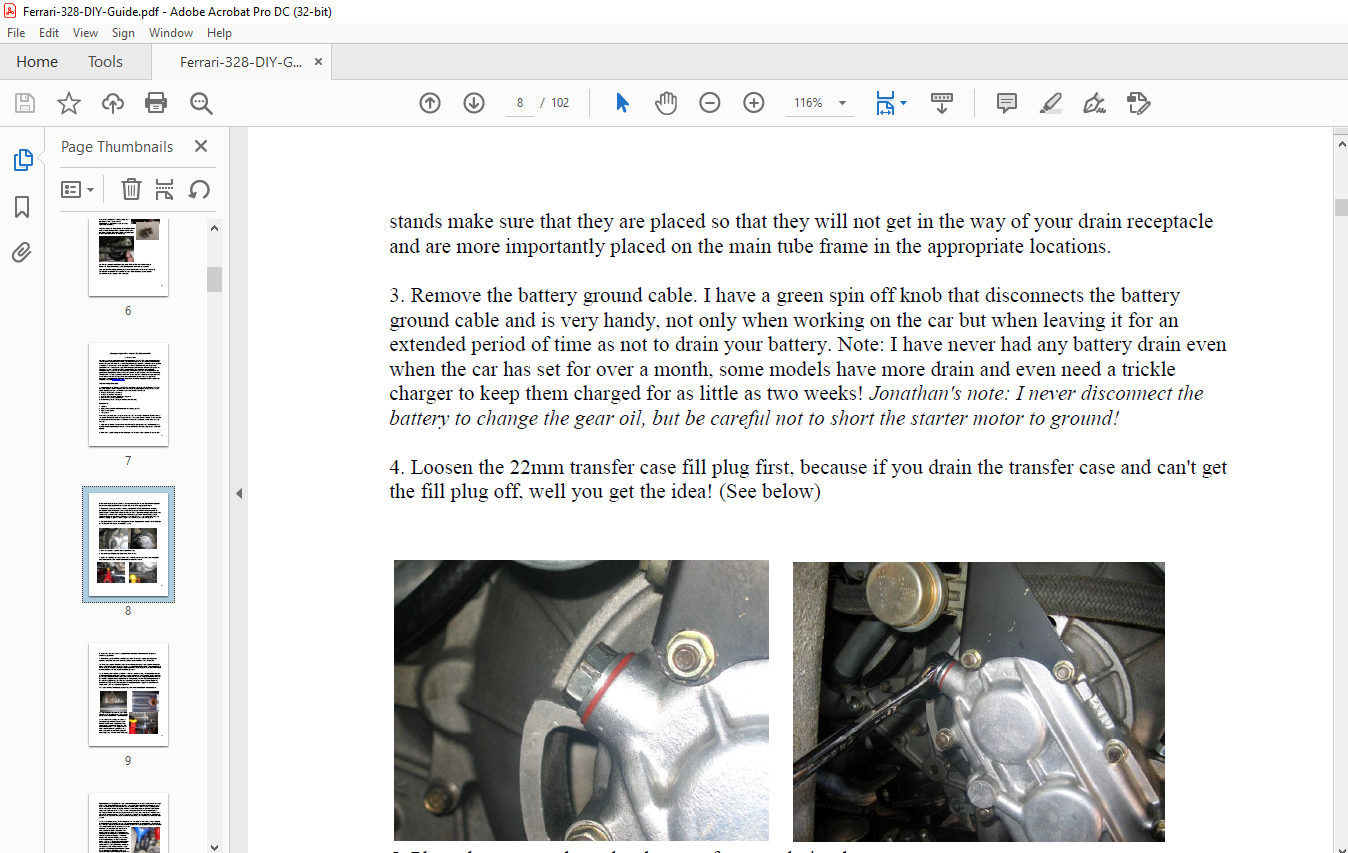This screenshot has height=853, width=1348.
Task: Click the transfer case fill plug close-up photo
Action: click(x=581, y=700)
